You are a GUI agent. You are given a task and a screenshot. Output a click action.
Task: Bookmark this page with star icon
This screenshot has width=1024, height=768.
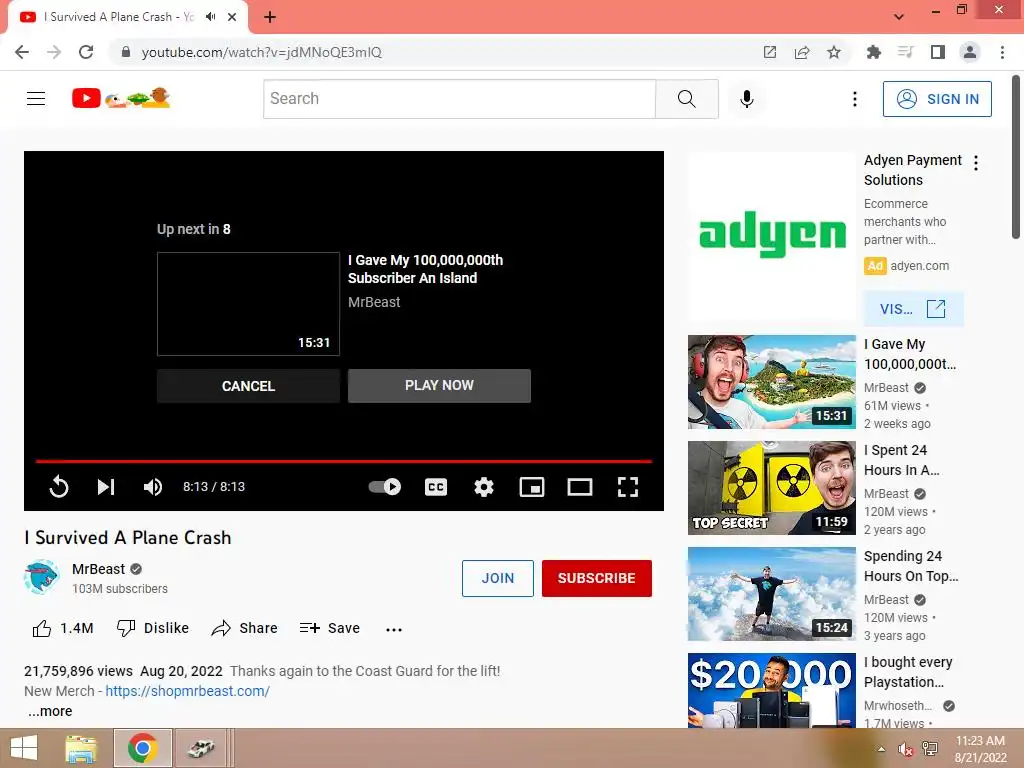[x=834, y=52]
